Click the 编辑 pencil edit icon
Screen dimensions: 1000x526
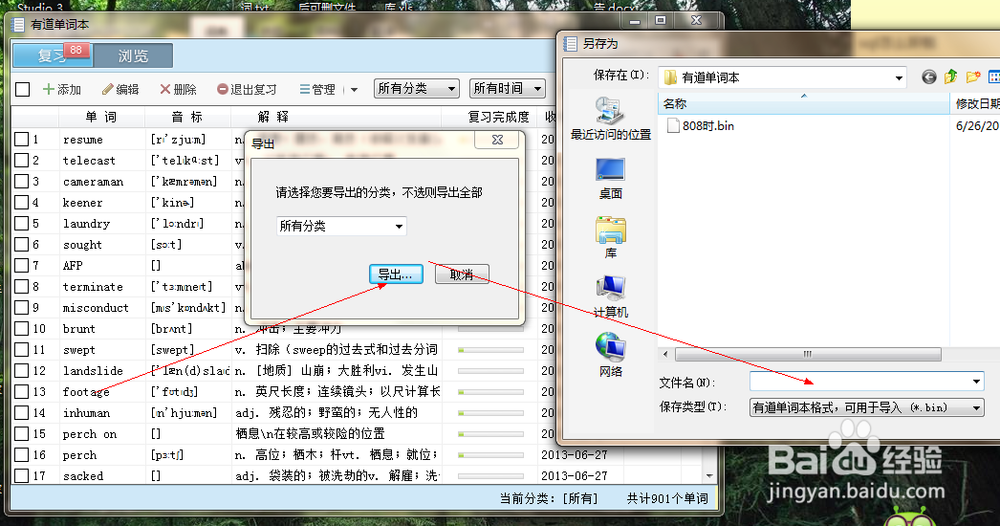point(108,89)
